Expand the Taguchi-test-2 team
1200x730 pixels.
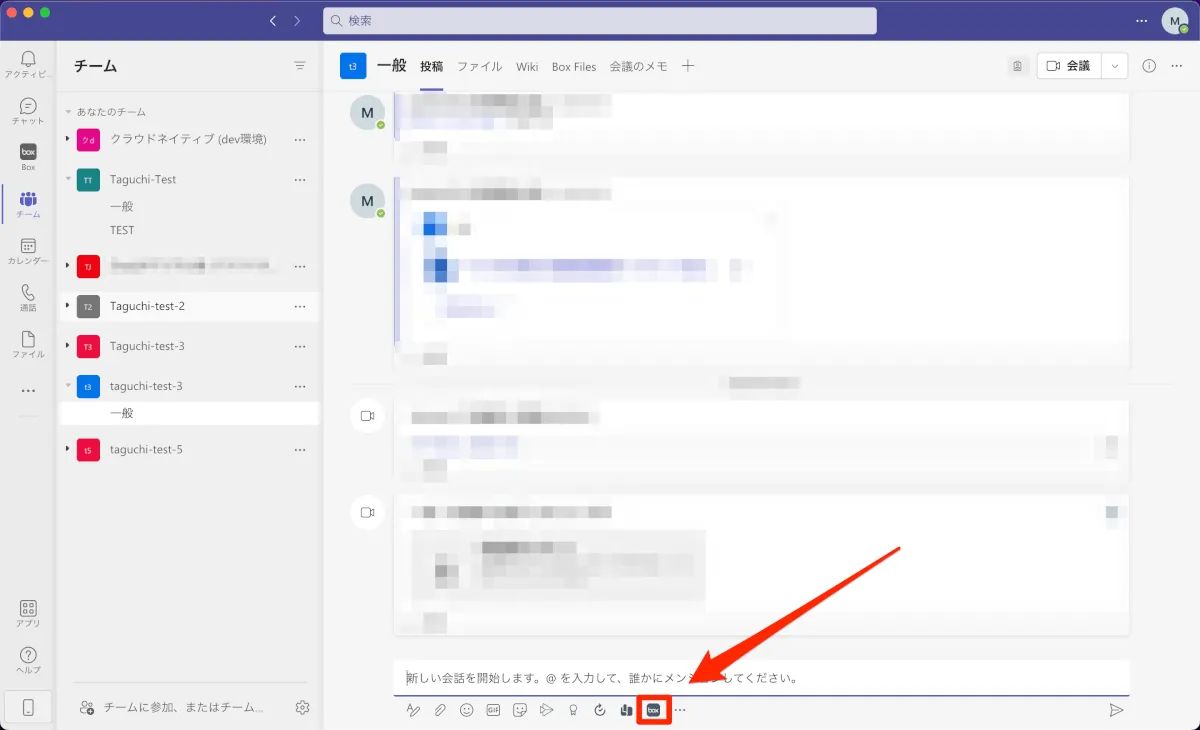click(x=67, y=306)
